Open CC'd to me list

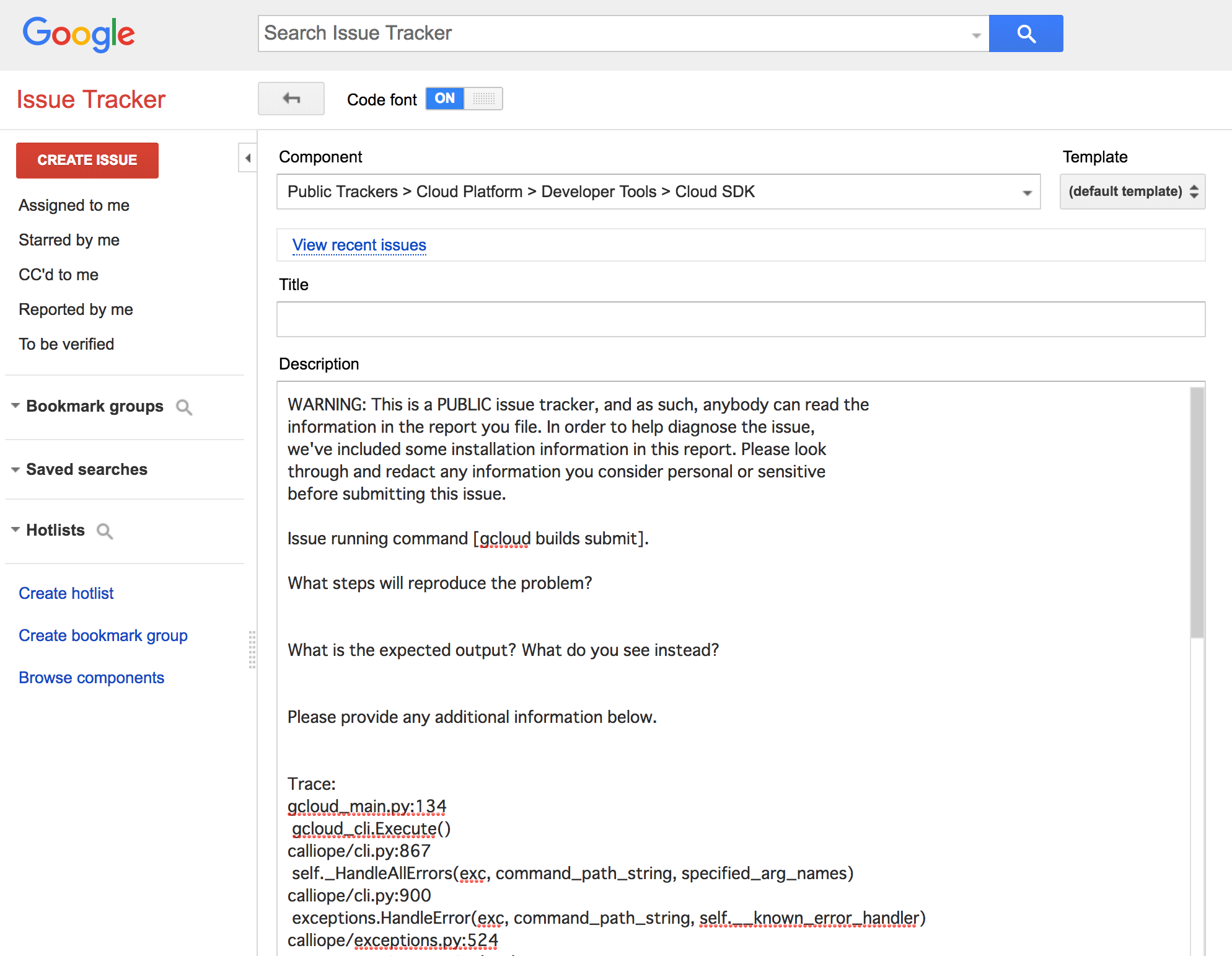59,275
